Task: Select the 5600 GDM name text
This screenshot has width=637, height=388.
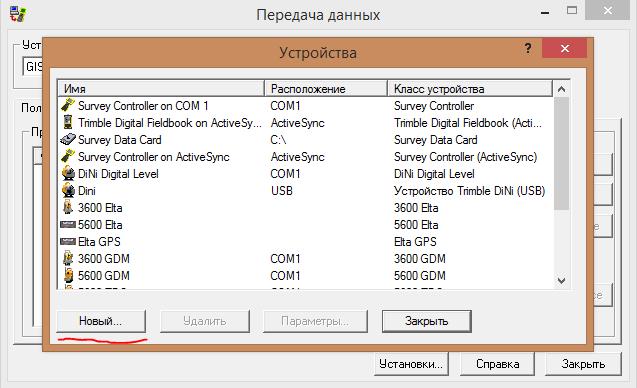Action: 104,276
